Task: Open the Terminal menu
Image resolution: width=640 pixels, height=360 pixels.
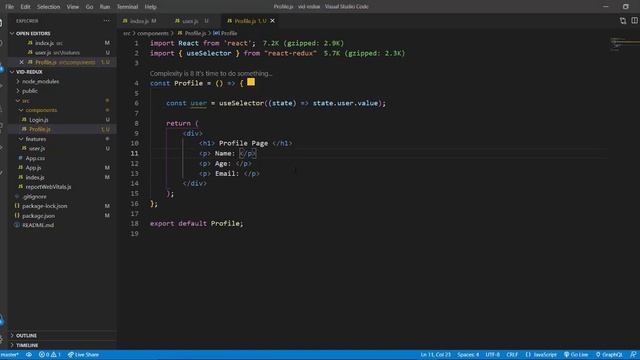Action: pos(127,7)
